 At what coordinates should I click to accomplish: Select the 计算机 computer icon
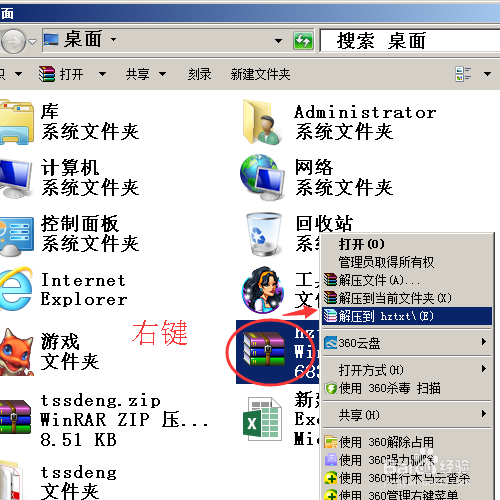tap(16, 178)
